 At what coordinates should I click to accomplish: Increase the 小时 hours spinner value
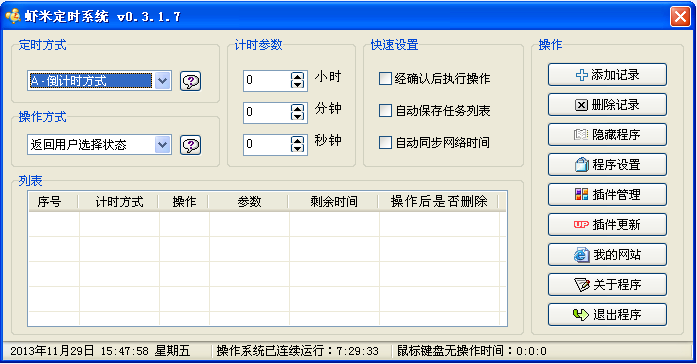297,76
